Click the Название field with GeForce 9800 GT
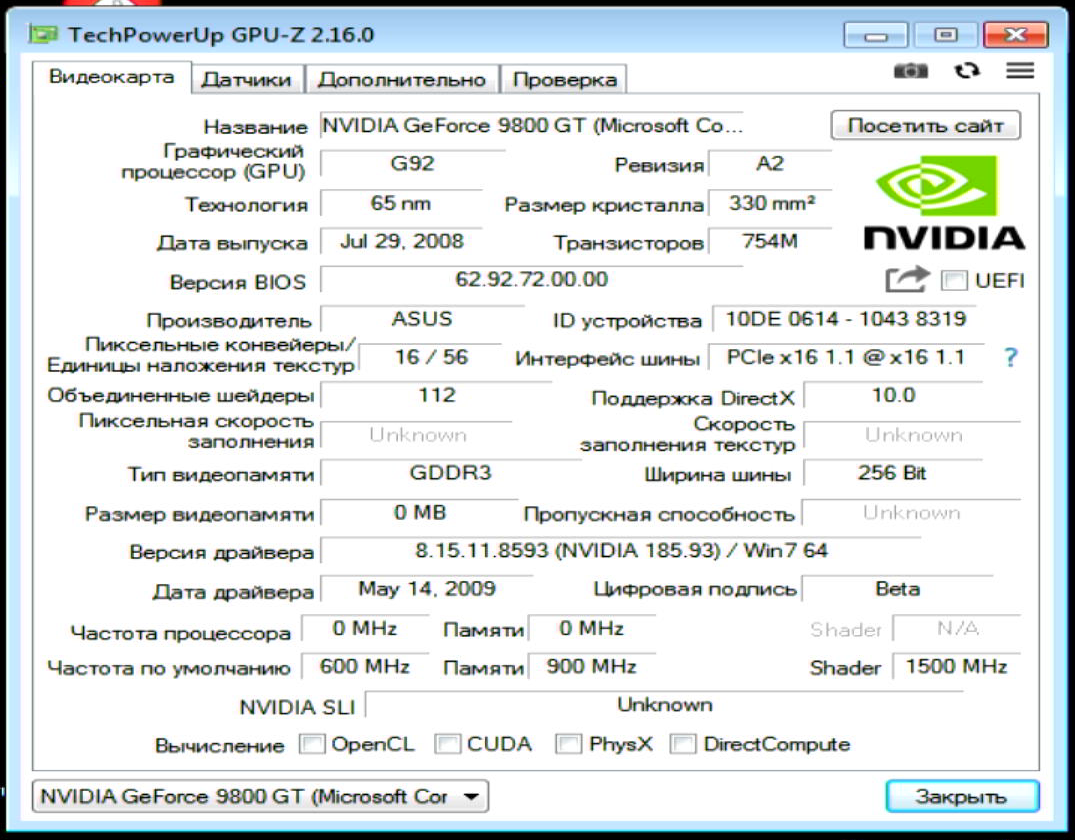 point(531,125)
